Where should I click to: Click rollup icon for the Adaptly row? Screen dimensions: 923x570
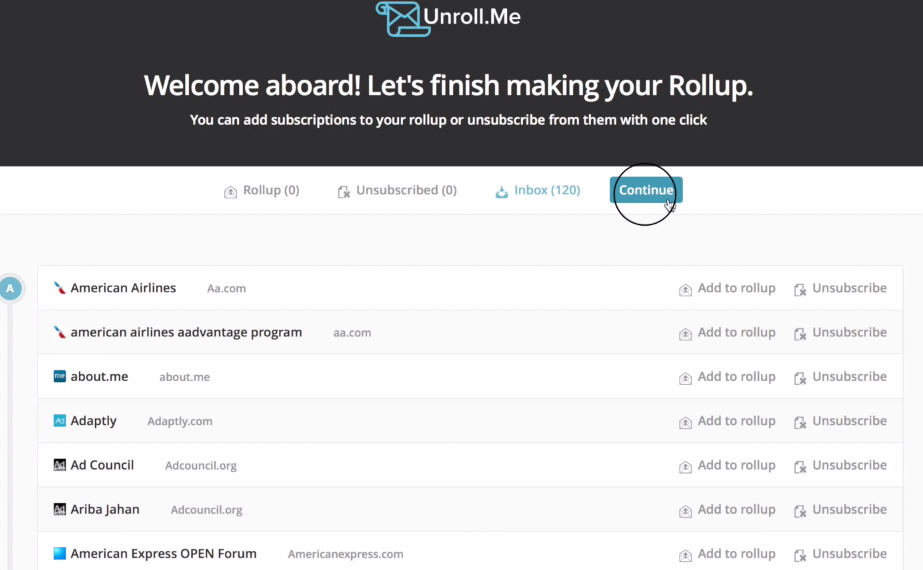685,422
